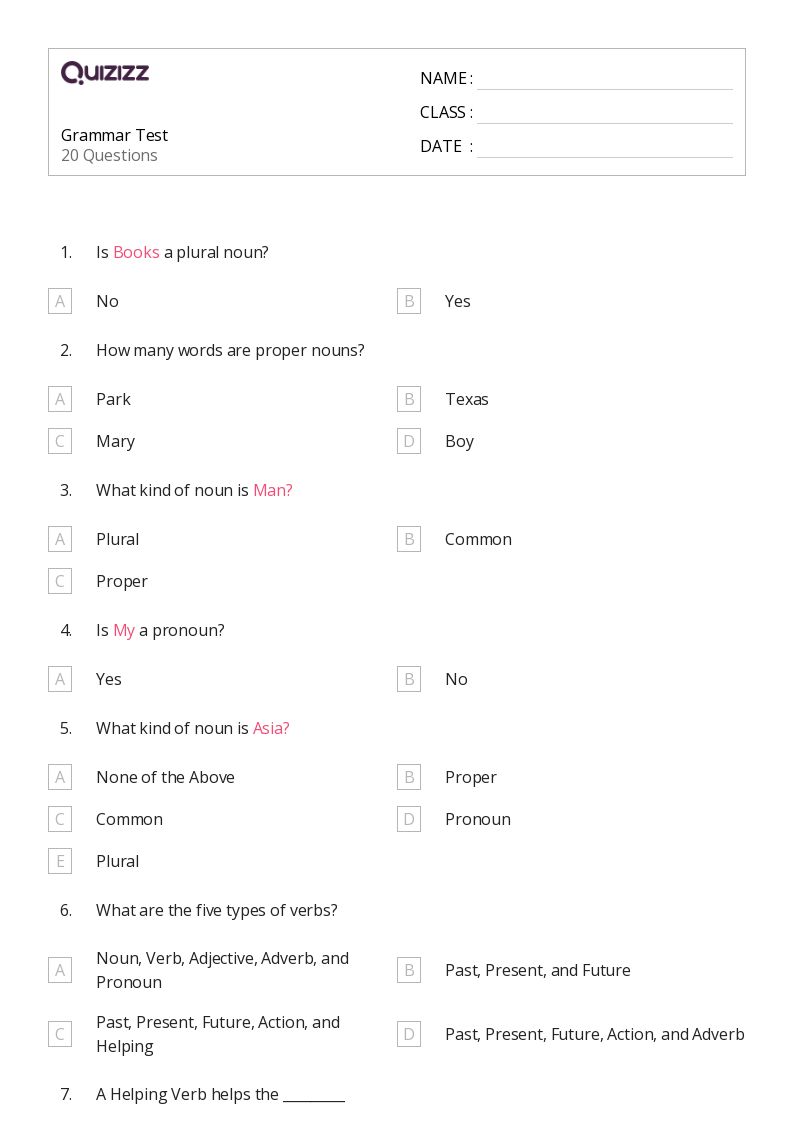Click the NAME input line
Viewport: 794px width, 1123px height.
(604, 79)
